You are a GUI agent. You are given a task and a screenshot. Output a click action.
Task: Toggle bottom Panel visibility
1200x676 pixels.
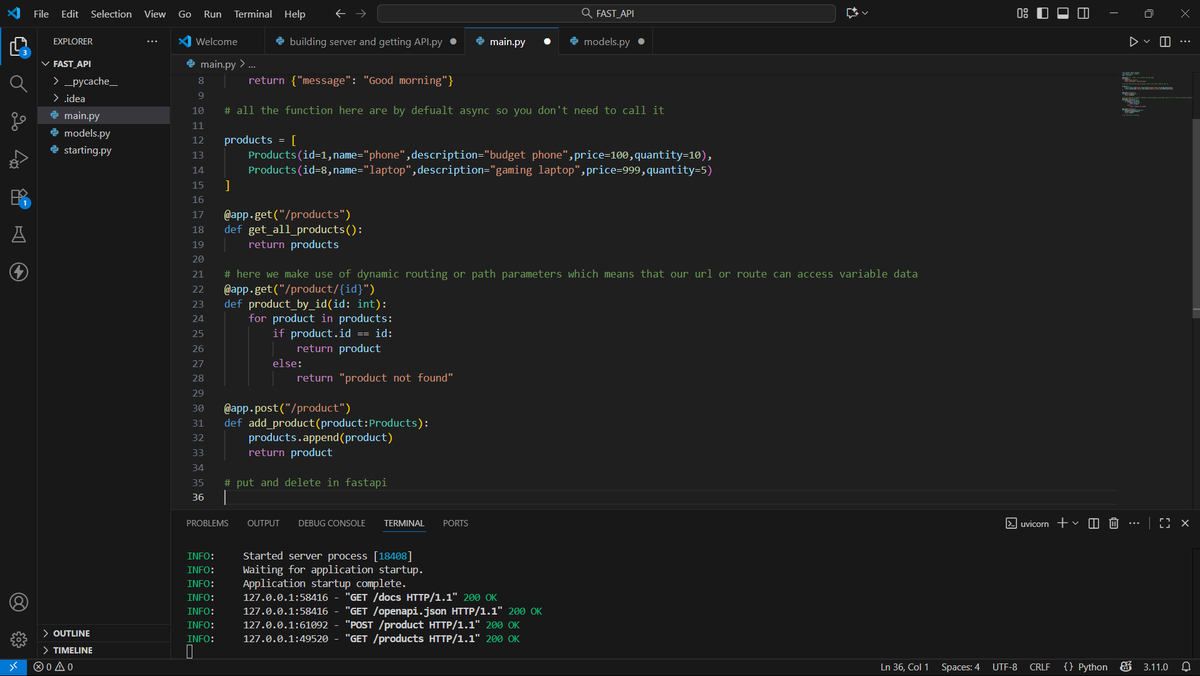click(1064, 14)
